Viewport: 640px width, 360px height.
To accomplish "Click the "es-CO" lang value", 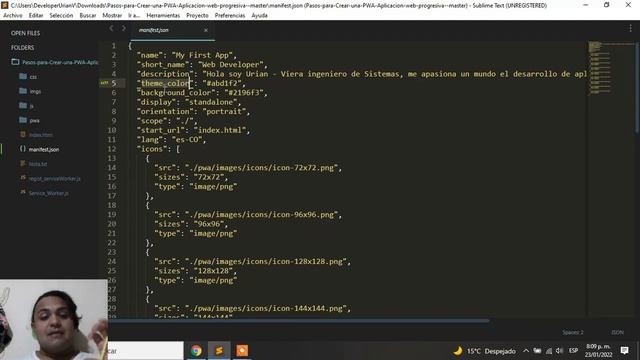I will 187,140.
